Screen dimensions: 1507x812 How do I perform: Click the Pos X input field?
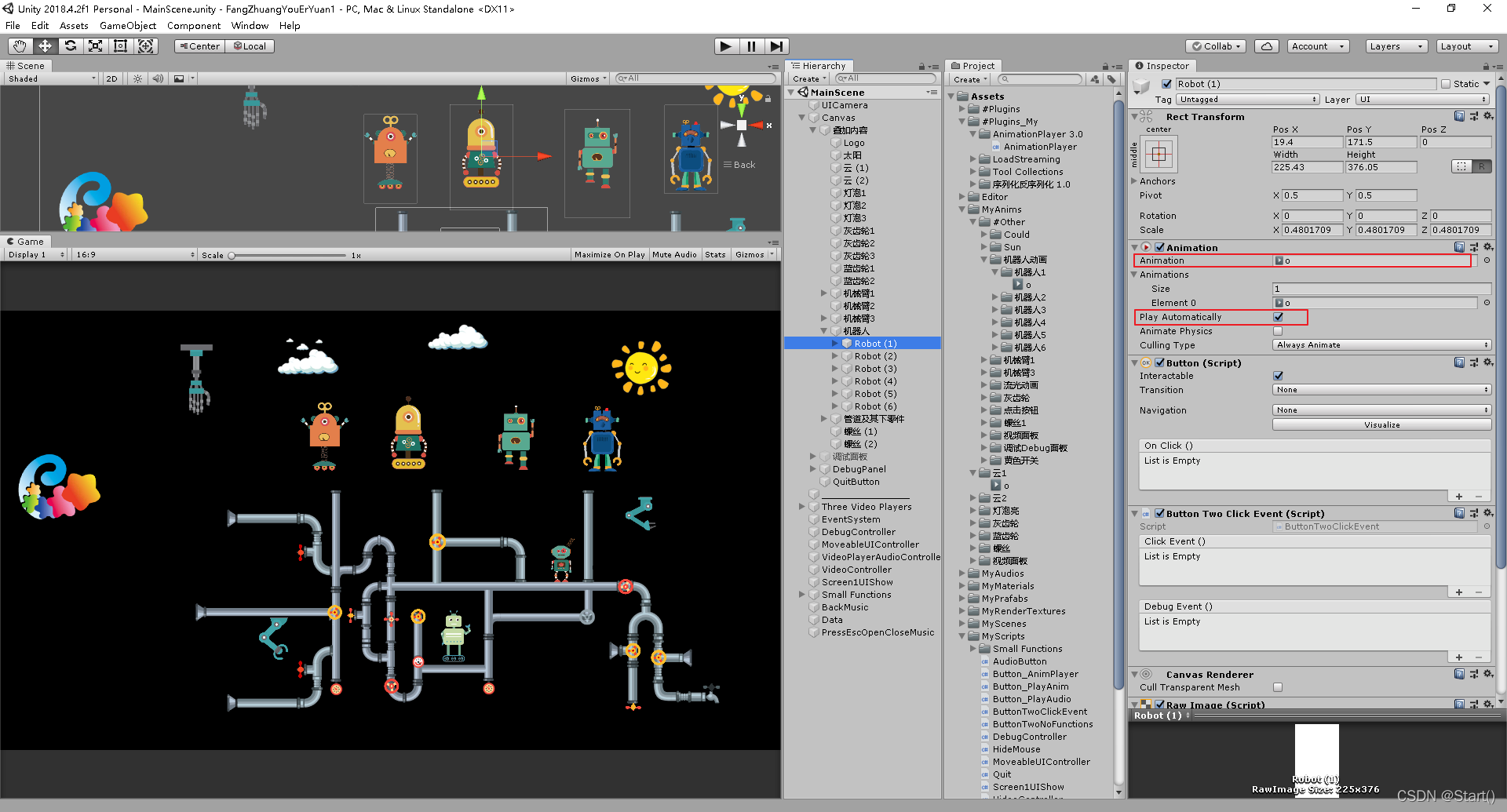point(1307,142)
